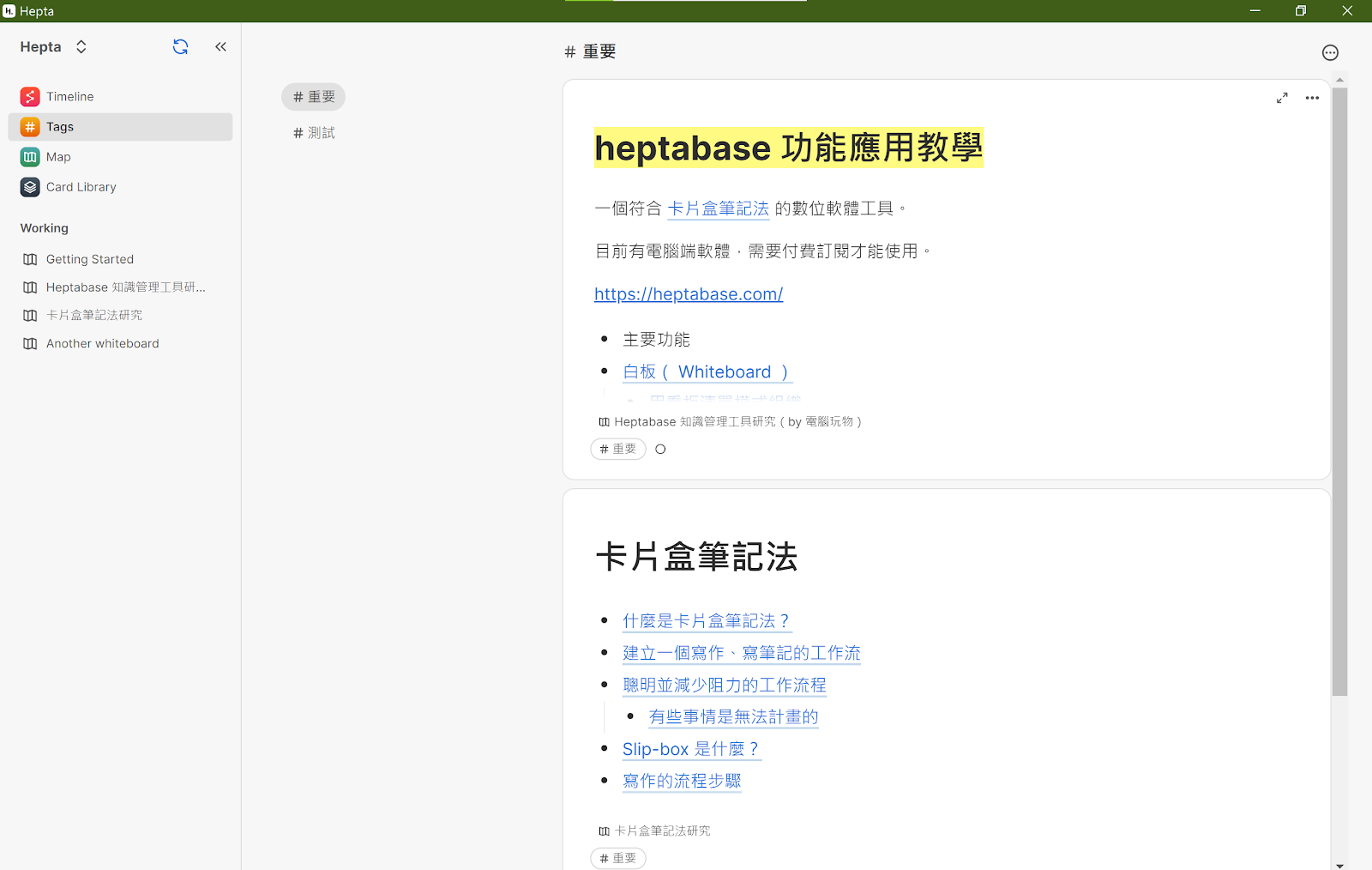Open 有些事情是無法計畫的 link
This screenshot has width=1372, height=870.
click(734, 716)
